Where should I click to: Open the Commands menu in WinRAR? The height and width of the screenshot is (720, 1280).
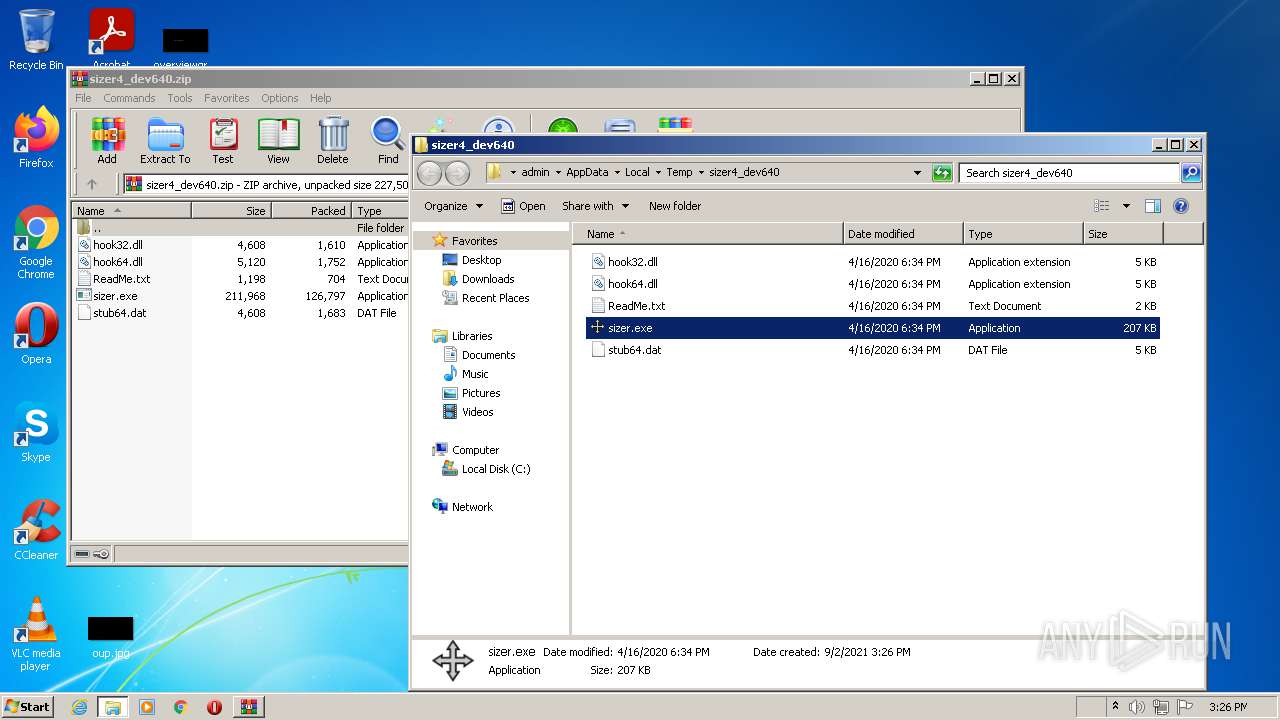tap(129, 98)
